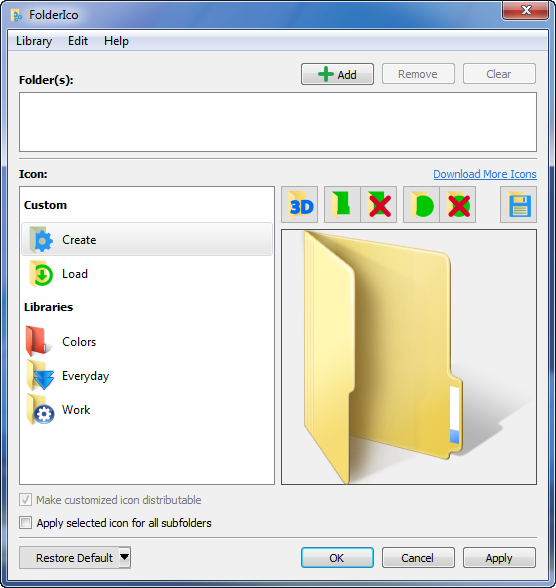This screenshot has height=588, width=556.
Task: Click the add front overlay icon
Action: (342, 205)
